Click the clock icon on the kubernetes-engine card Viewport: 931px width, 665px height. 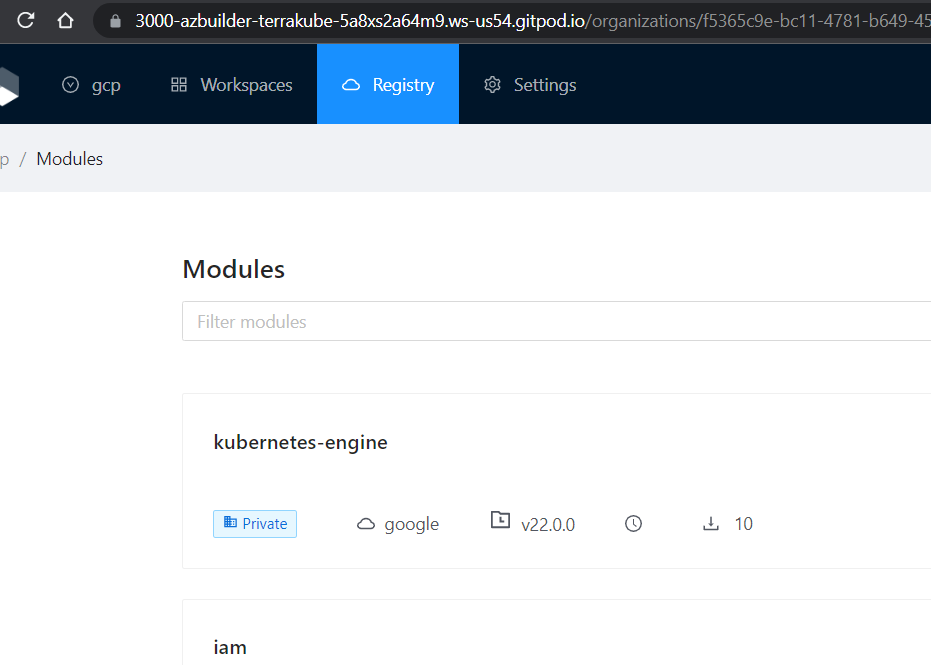tap(633, 524)
